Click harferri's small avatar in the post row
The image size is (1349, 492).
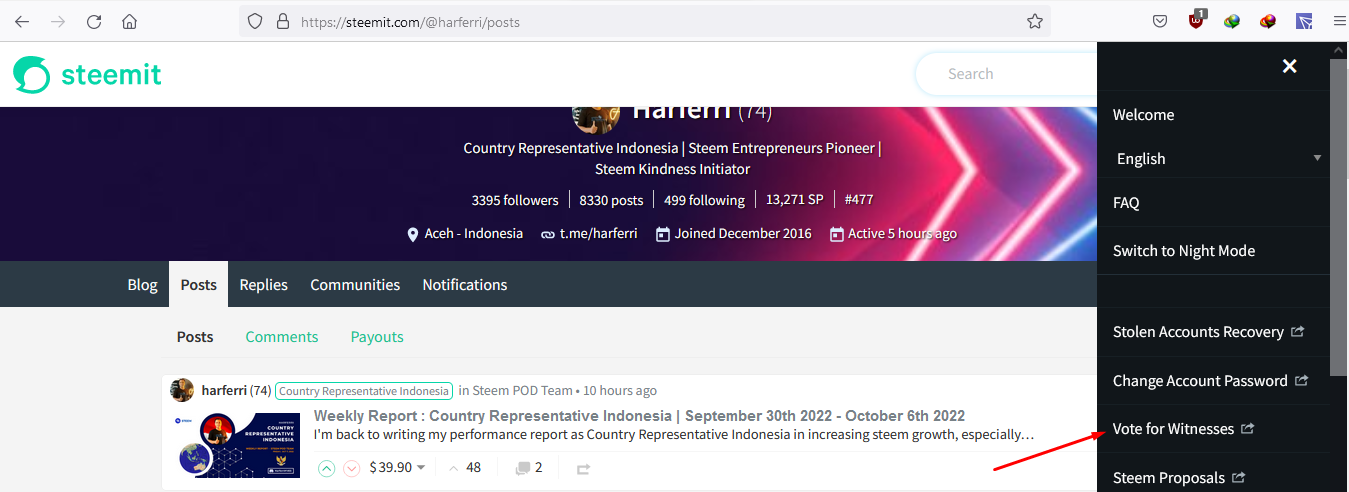point(182,390)
